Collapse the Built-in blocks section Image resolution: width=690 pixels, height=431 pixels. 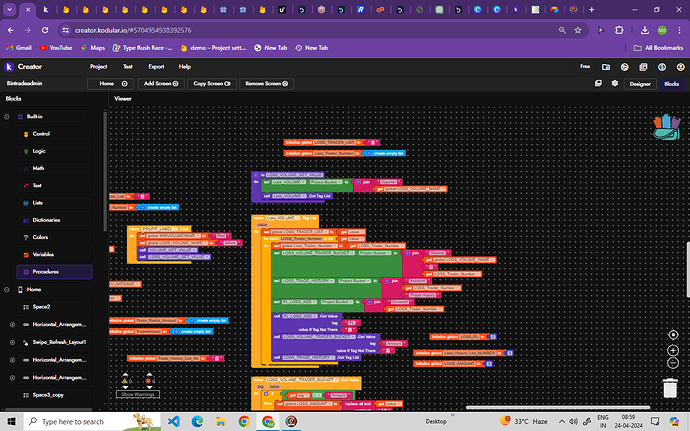(x=9, y=117)
